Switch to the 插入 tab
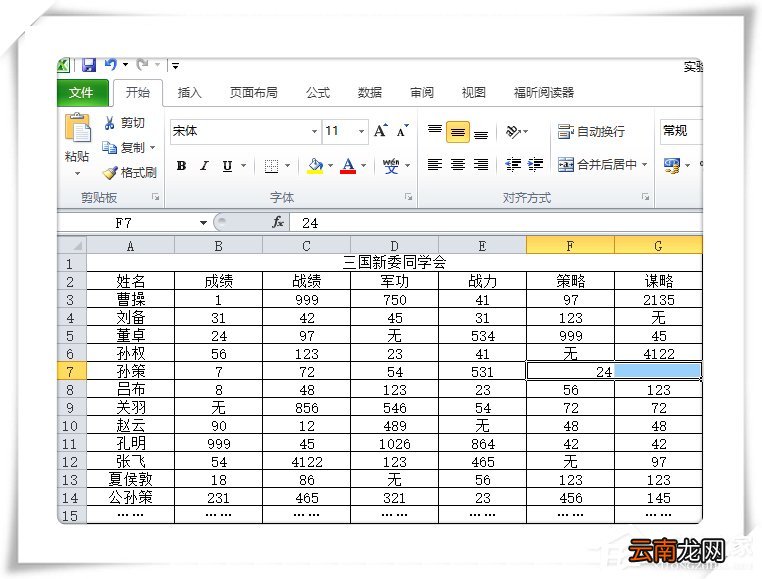 (189, 93)
